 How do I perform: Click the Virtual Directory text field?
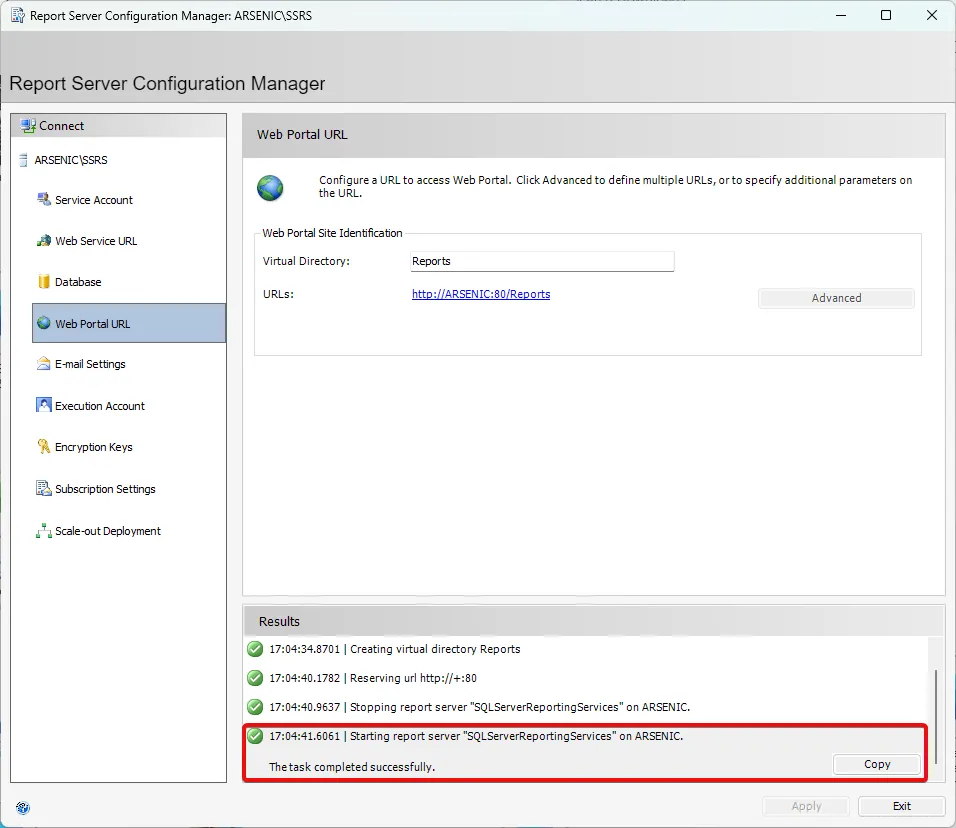[x=542, y=261]
